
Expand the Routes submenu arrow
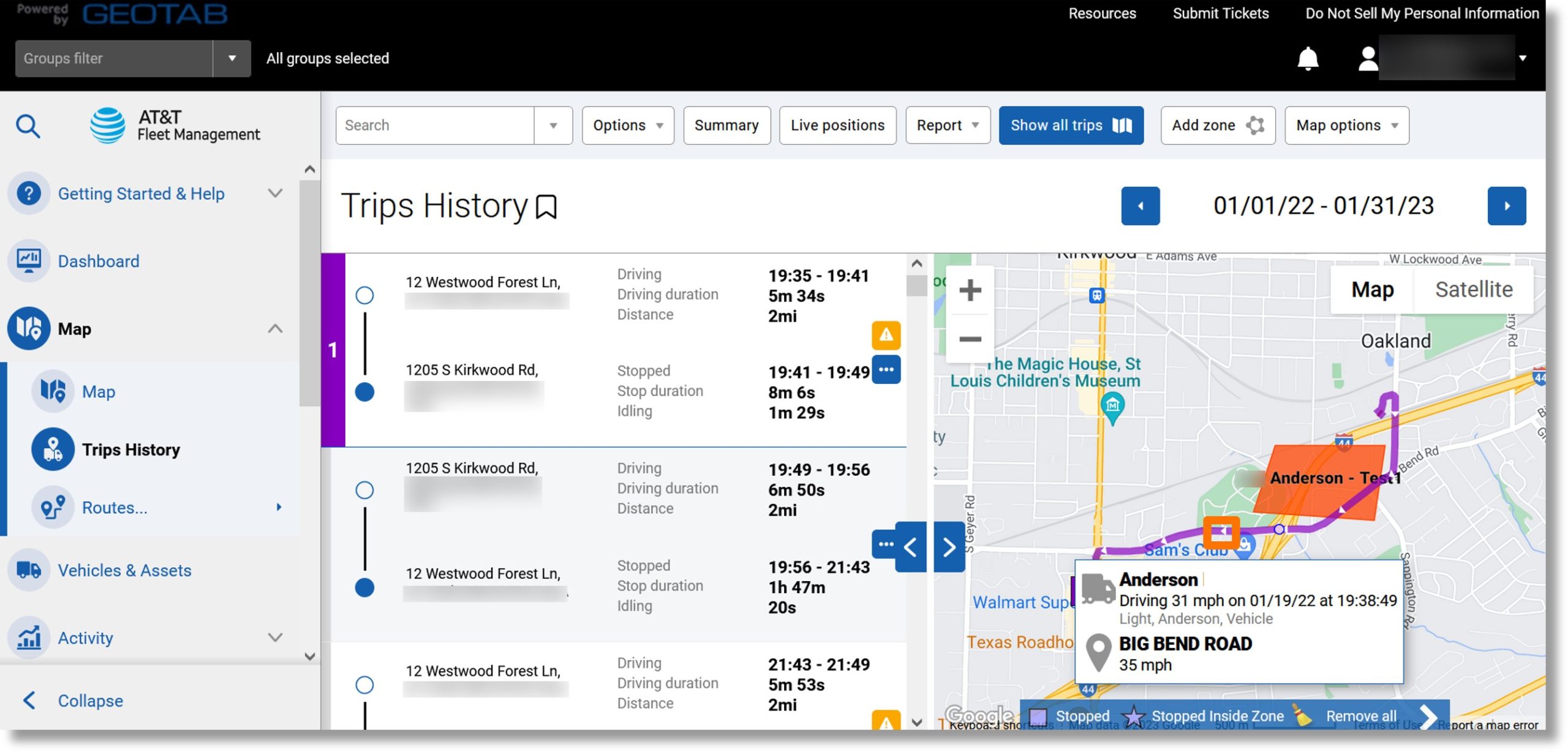click(279, 507)
